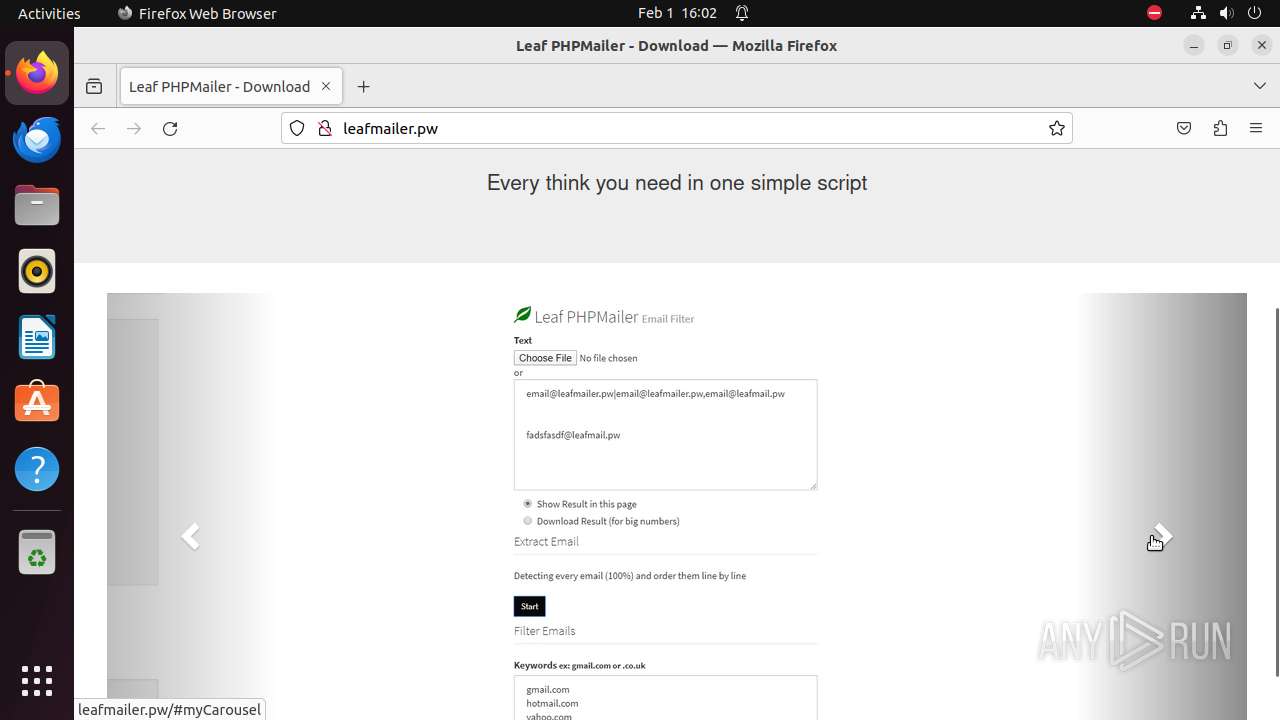Click the tagline "Every think you need in one simple script"
The image size is (1280, 720).
[677, 183]
